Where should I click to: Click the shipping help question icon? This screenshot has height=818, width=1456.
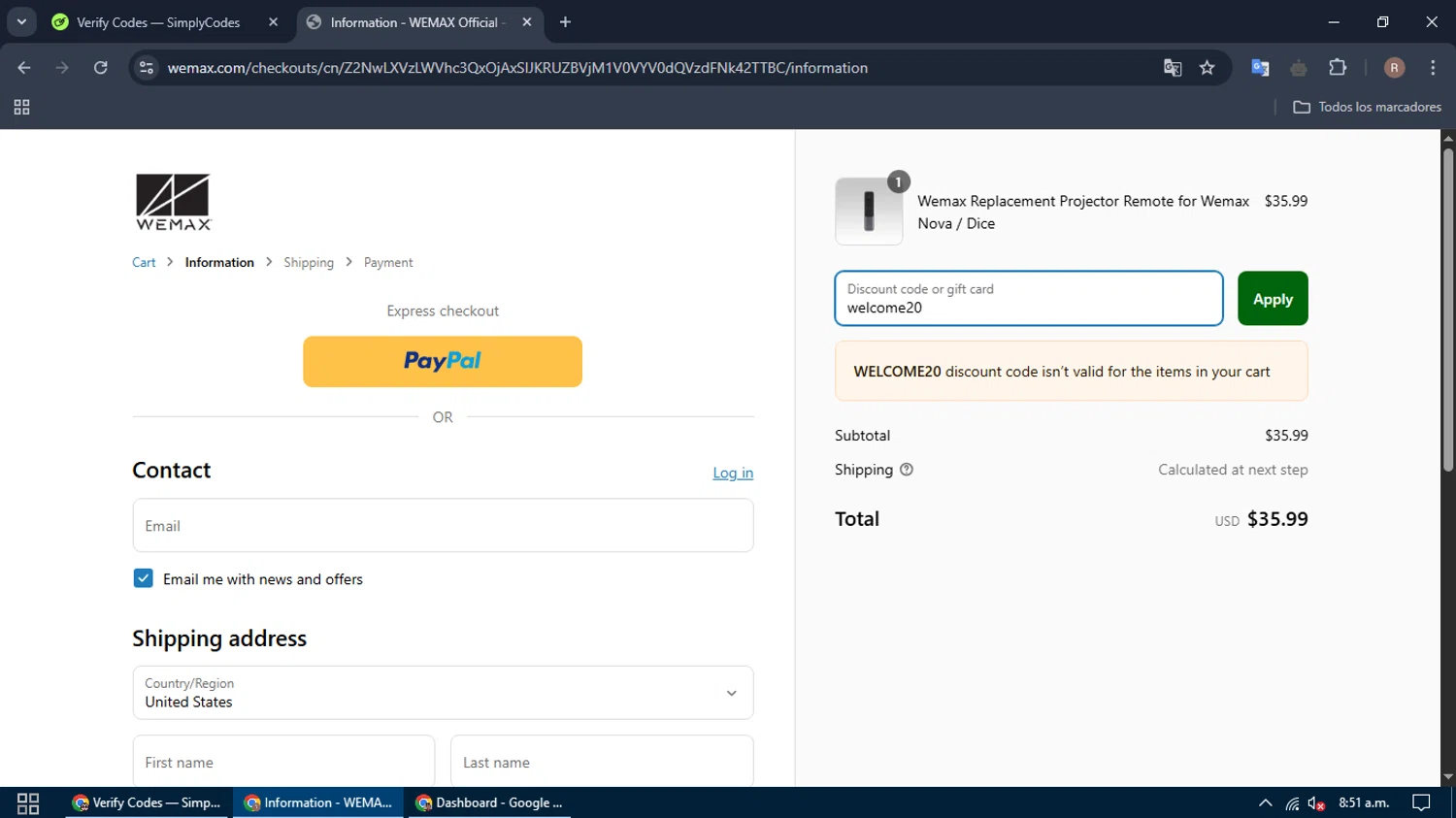907,470
